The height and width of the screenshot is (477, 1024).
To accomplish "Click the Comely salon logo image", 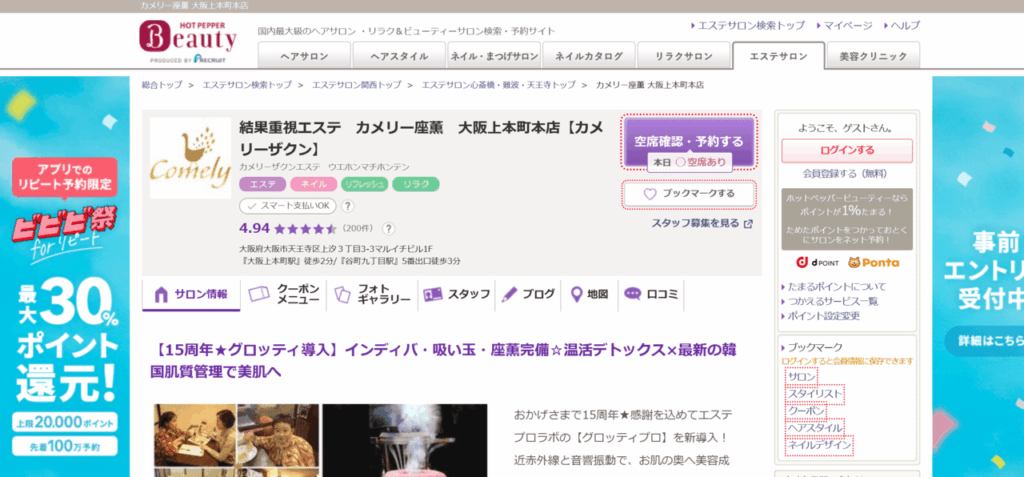I will tap(190, 158).
